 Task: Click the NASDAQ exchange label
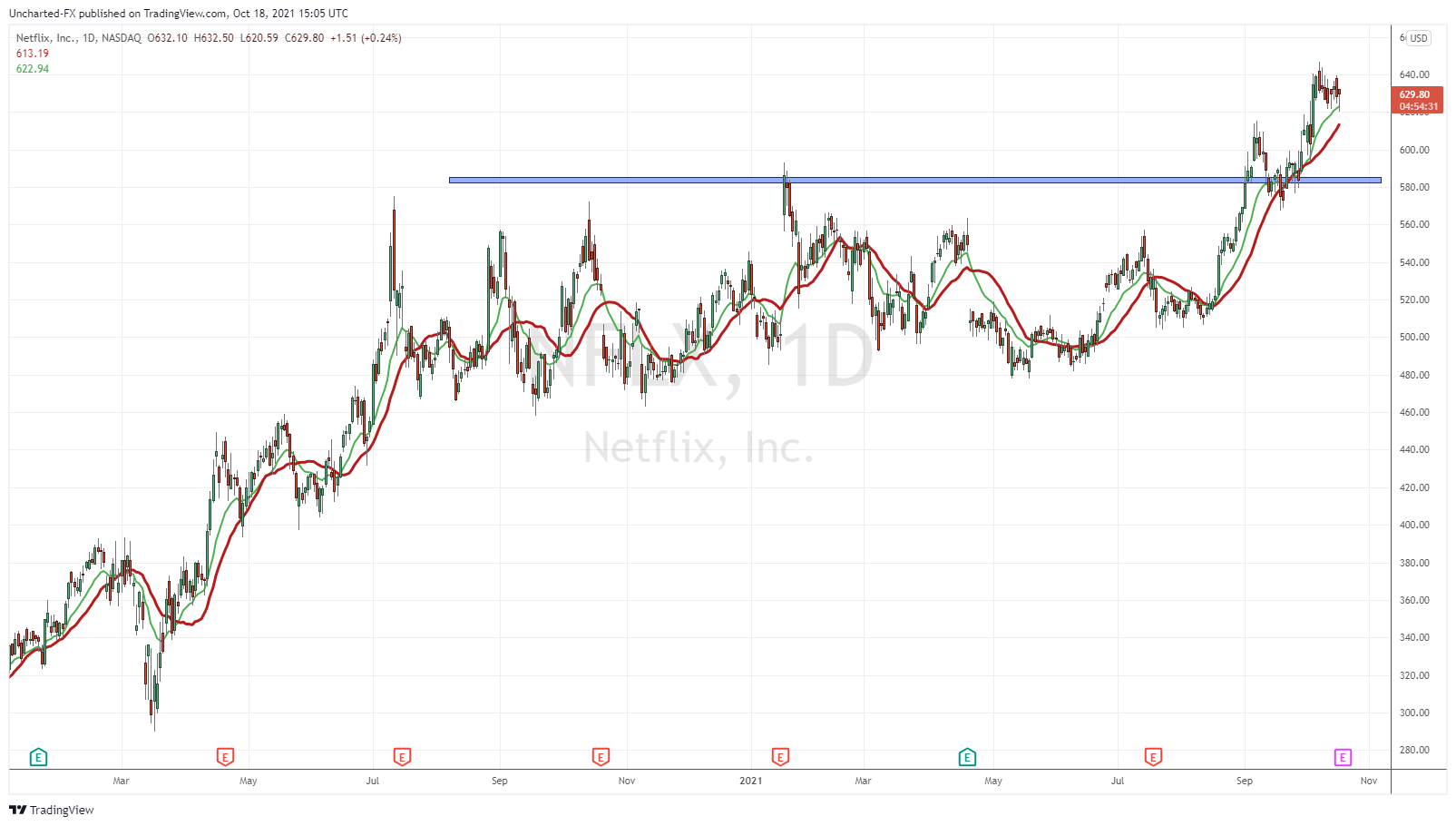coord(122,38)
